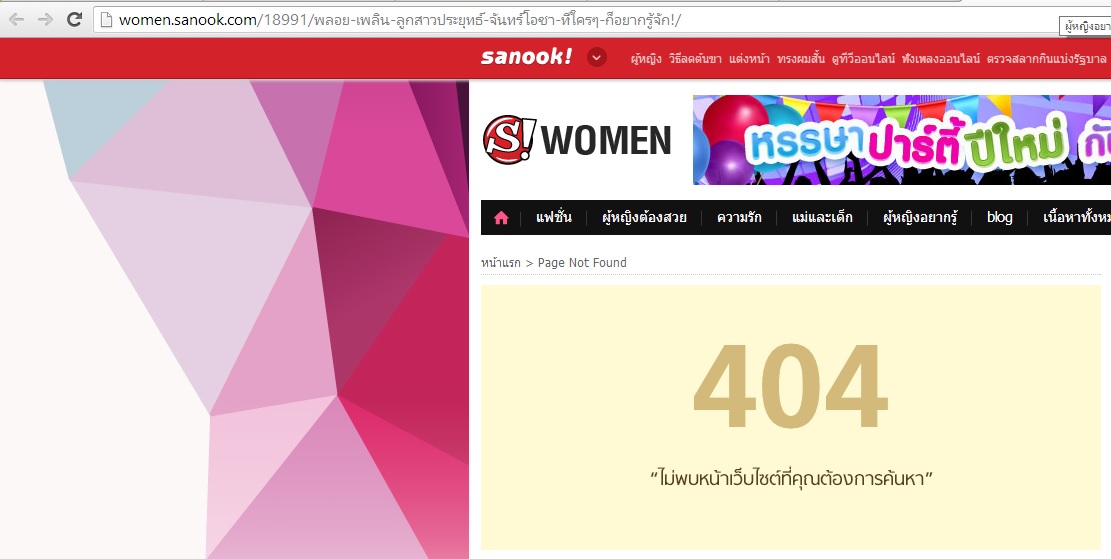Go to the ความรัก section
This screenshot has width=1111, height=559.
739,218
